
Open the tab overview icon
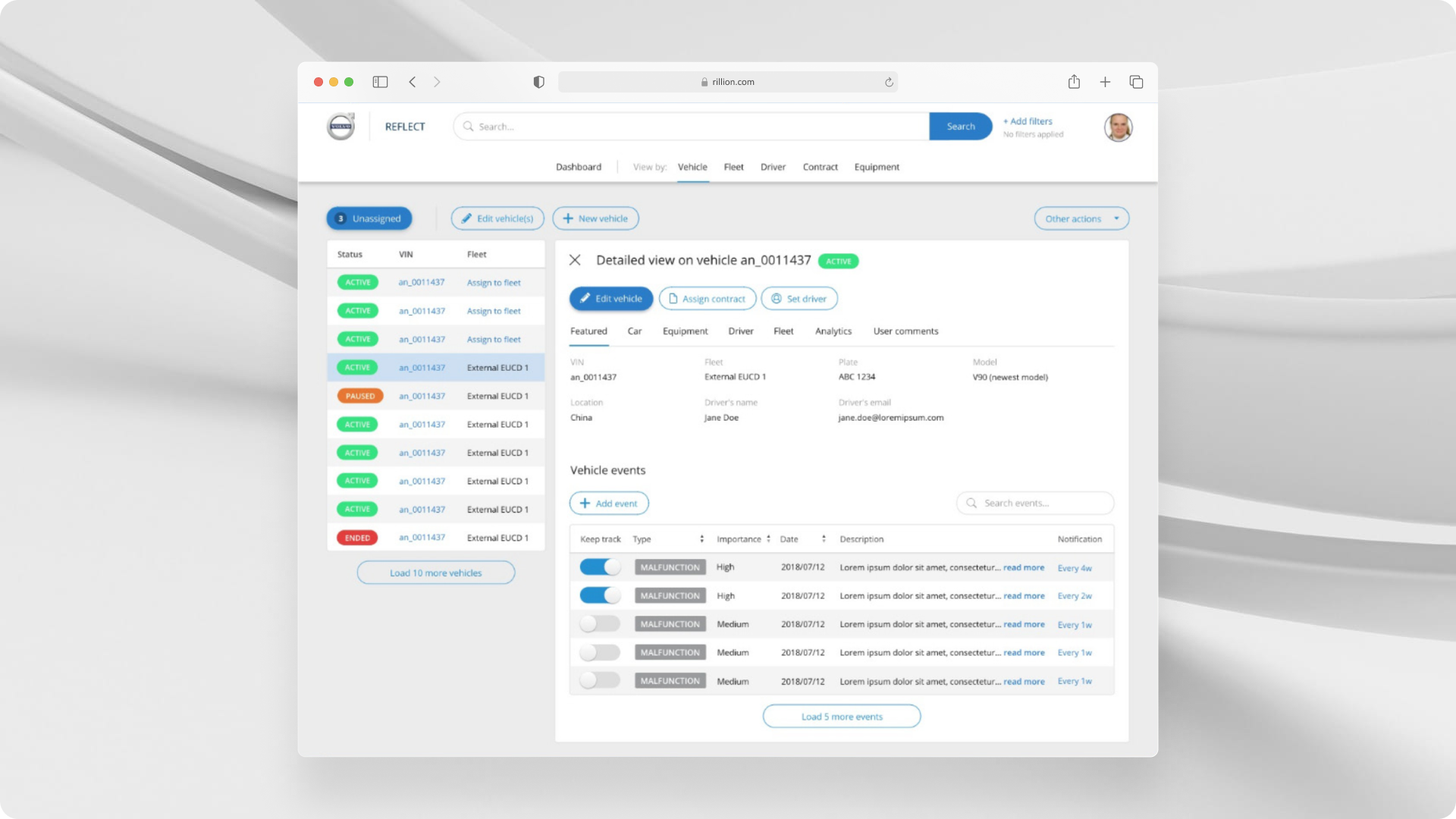(1136, 82)
